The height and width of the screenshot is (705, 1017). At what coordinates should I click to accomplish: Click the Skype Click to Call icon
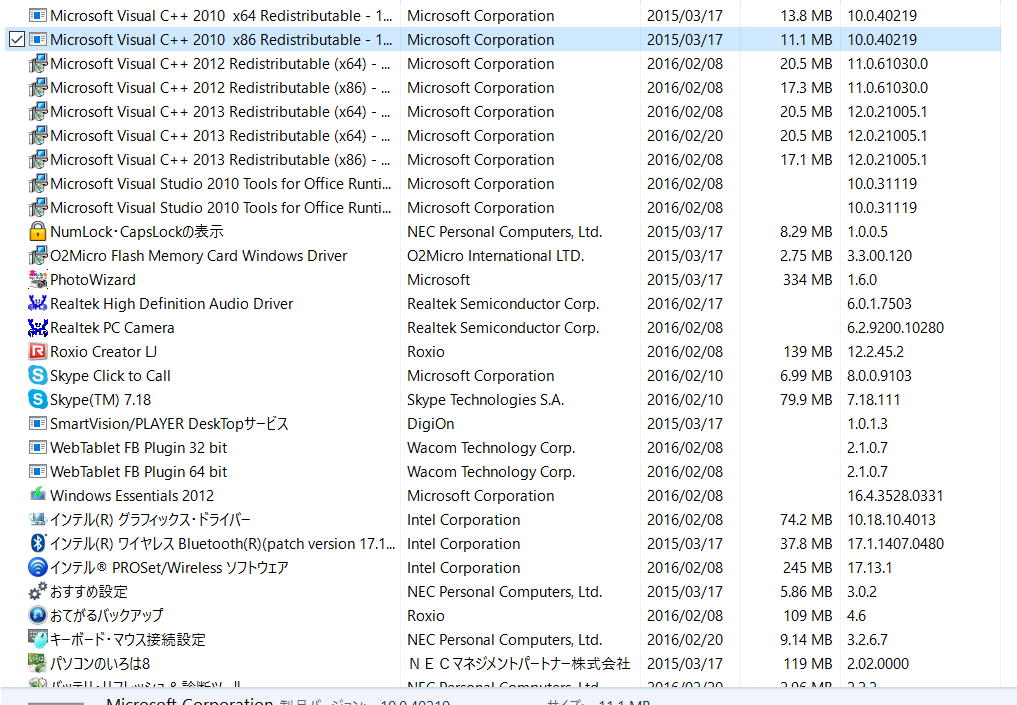point(38,376)
